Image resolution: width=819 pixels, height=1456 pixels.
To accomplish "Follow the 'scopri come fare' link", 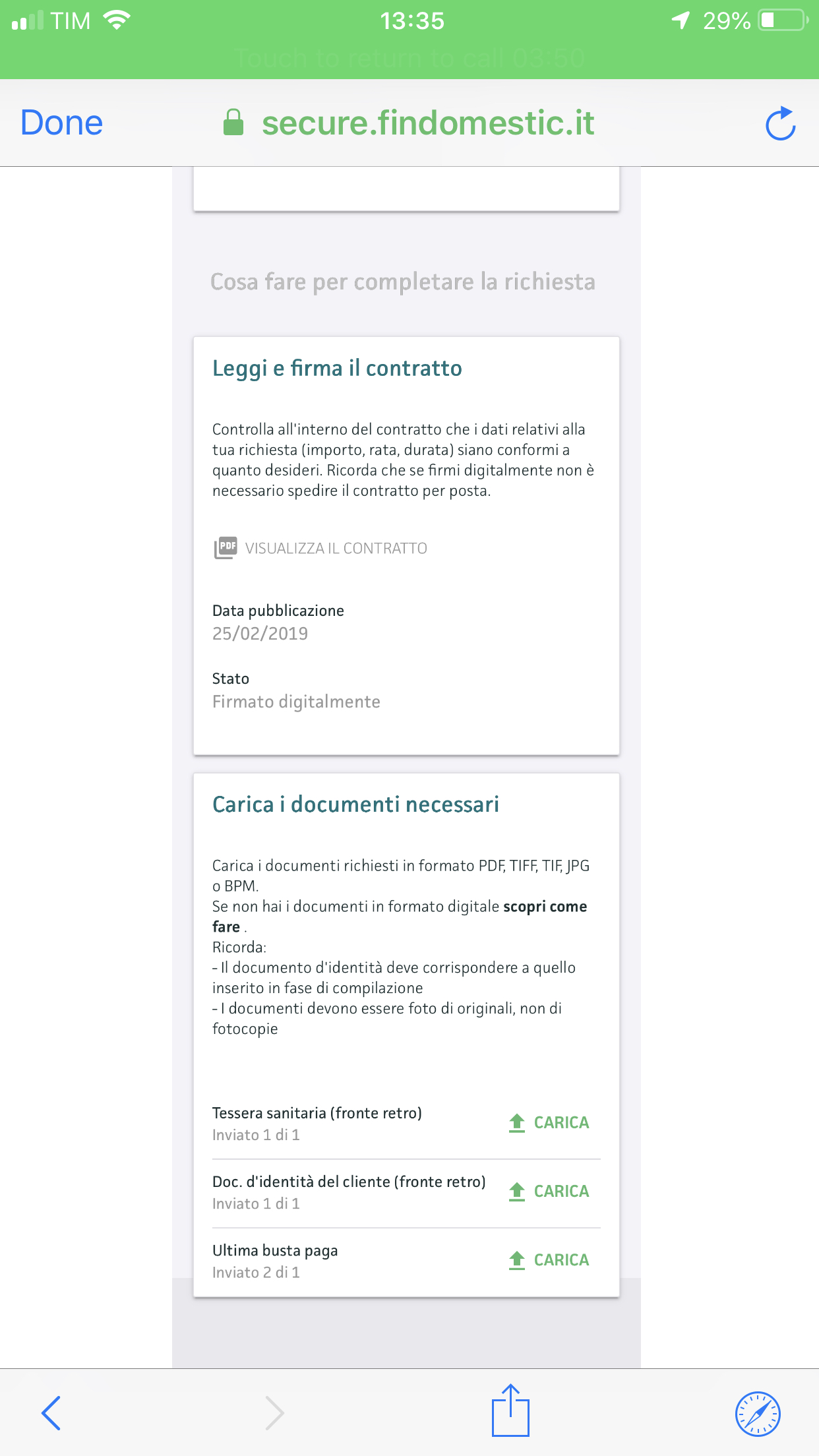I will (x=545, y=907).
